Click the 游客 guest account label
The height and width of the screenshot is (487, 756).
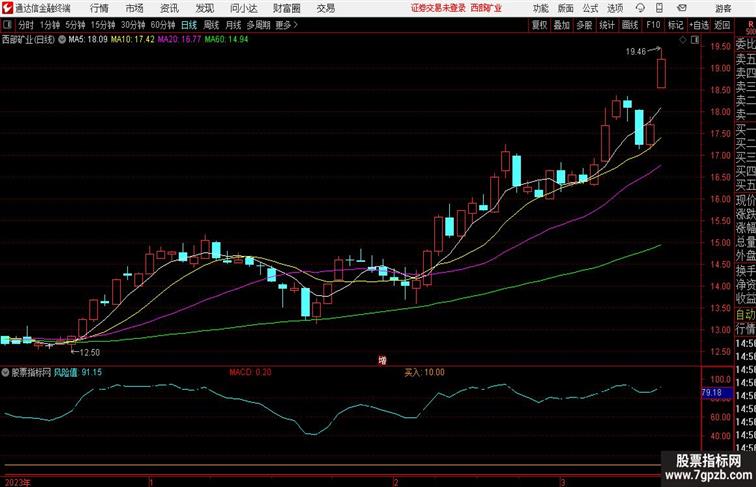tap(723, 8)
